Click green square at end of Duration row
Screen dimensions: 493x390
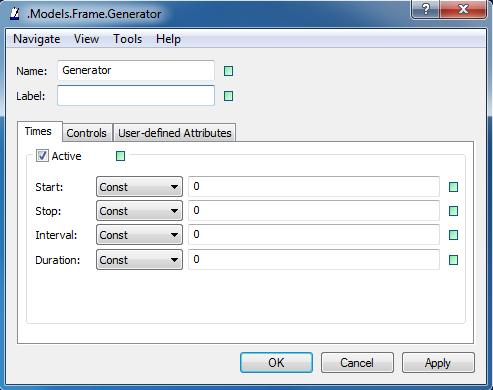(453, 260)
